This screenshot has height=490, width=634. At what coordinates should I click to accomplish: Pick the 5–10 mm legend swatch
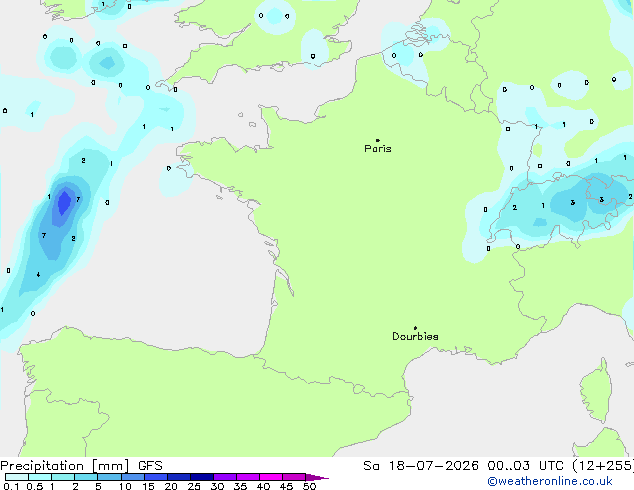(109, 477)
